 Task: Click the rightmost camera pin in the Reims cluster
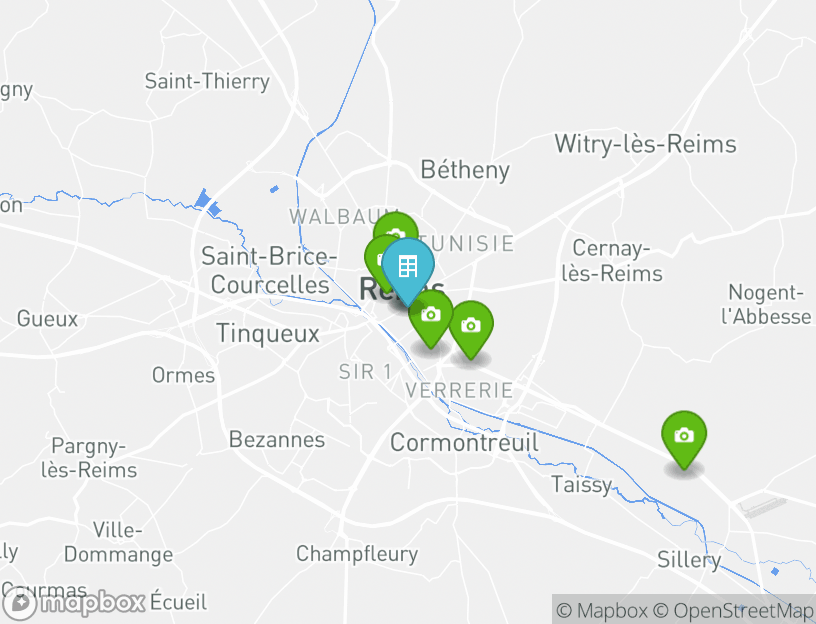471,325
